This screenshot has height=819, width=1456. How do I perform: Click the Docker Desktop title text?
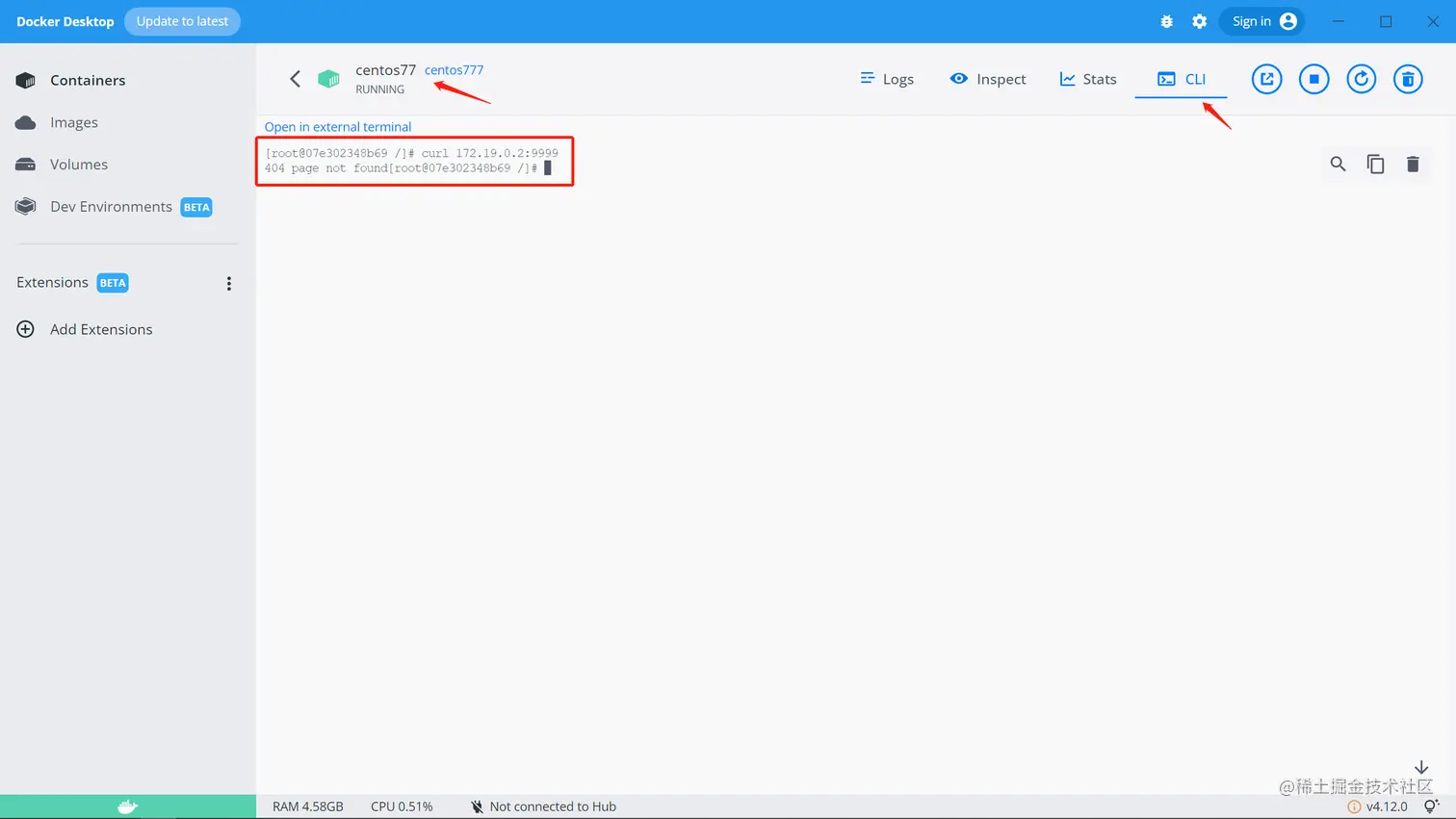click(65, 21)
